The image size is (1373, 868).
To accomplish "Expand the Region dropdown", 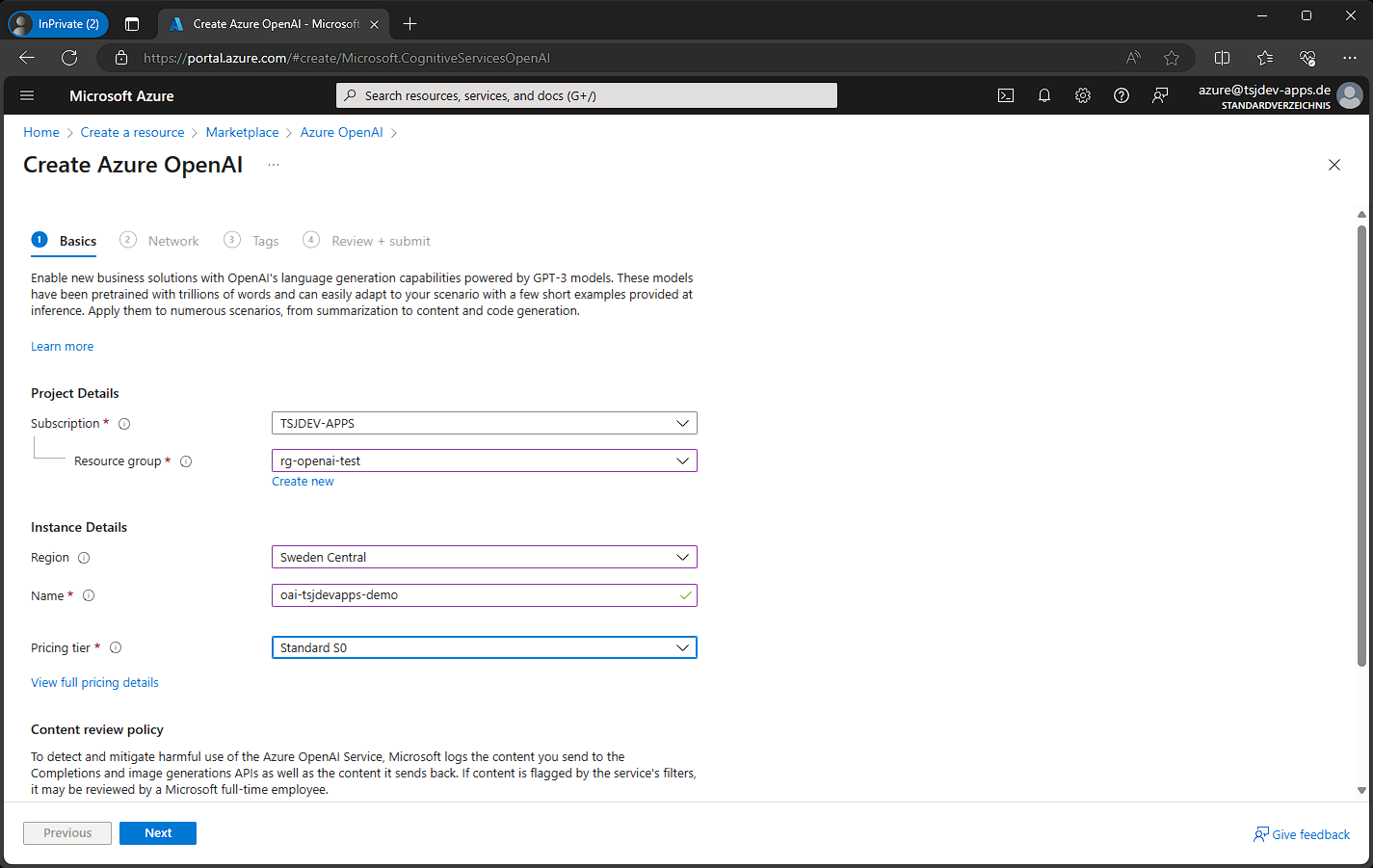I will pos(484,557).
